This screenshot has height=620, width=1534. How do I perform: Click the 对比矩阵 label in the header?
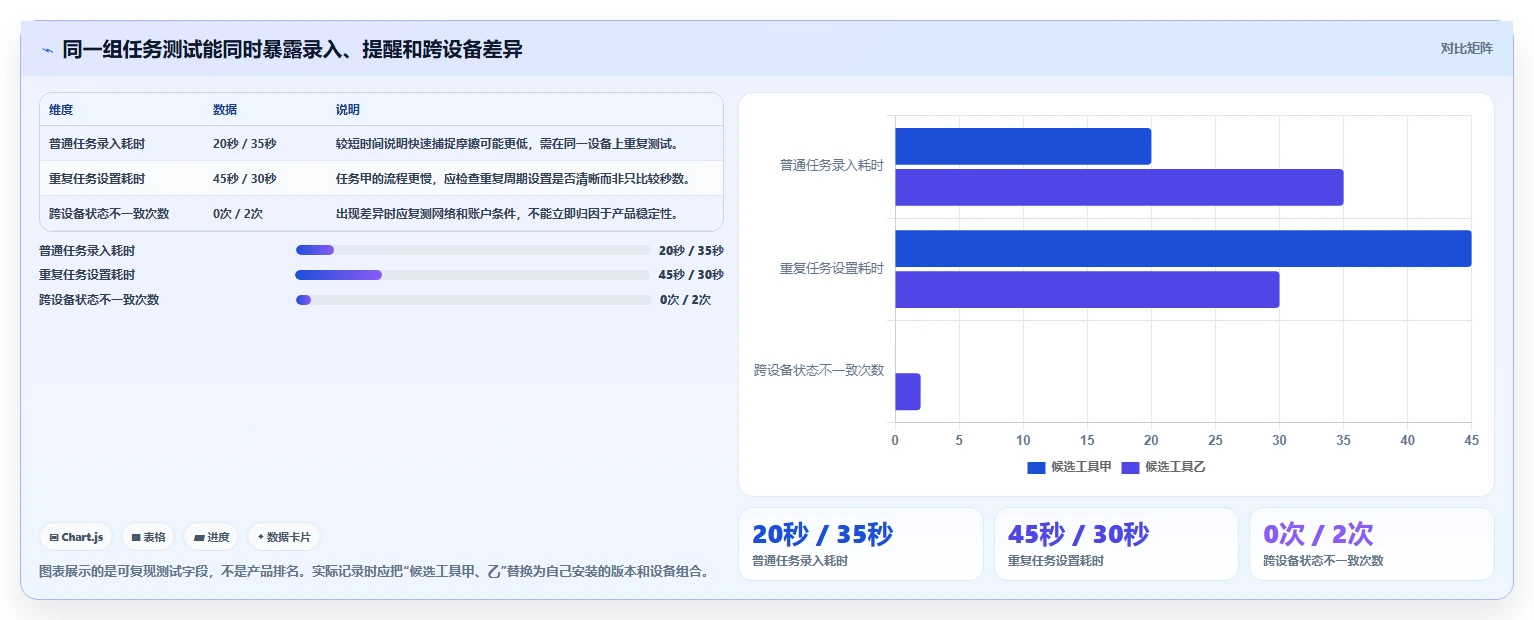click(1466, 49)
